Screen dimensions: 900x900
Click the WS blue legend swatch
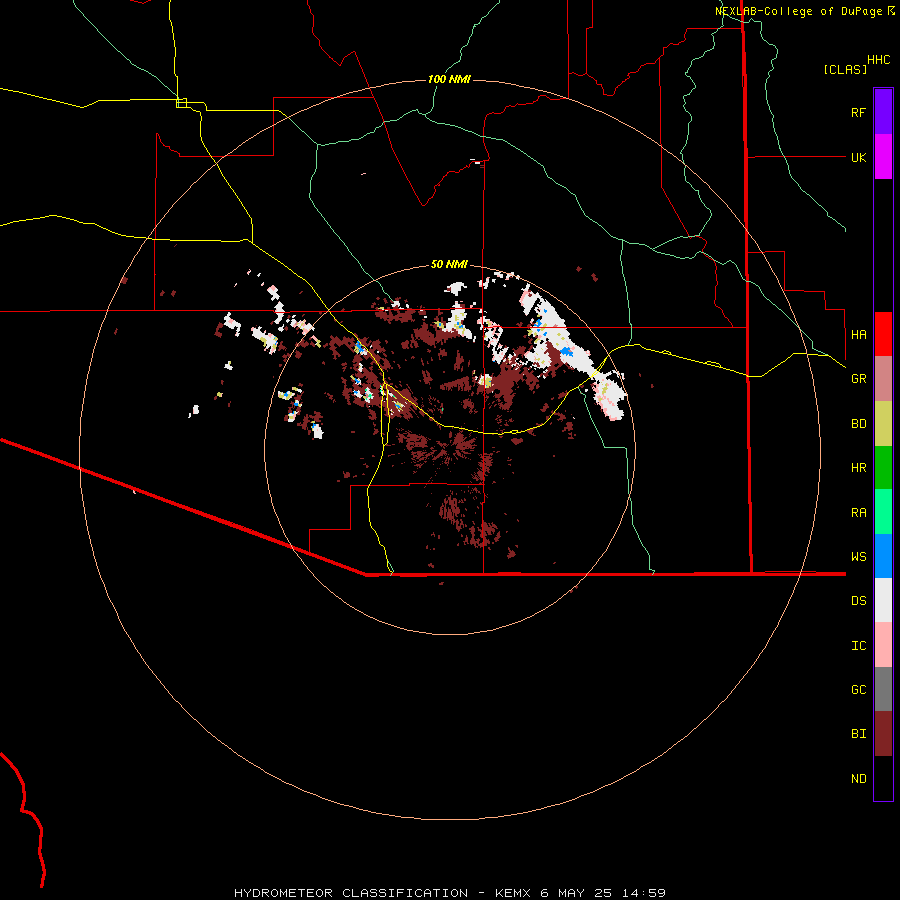[x=883, y=556]
